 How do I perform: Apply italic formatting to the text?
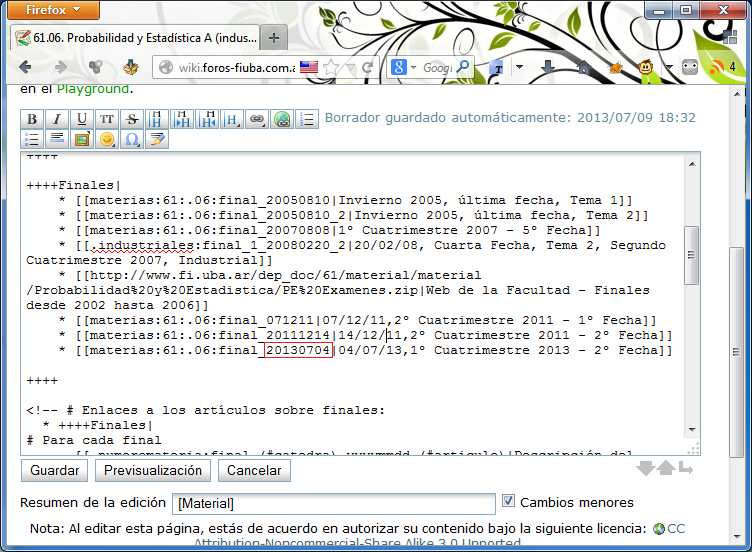57,119
